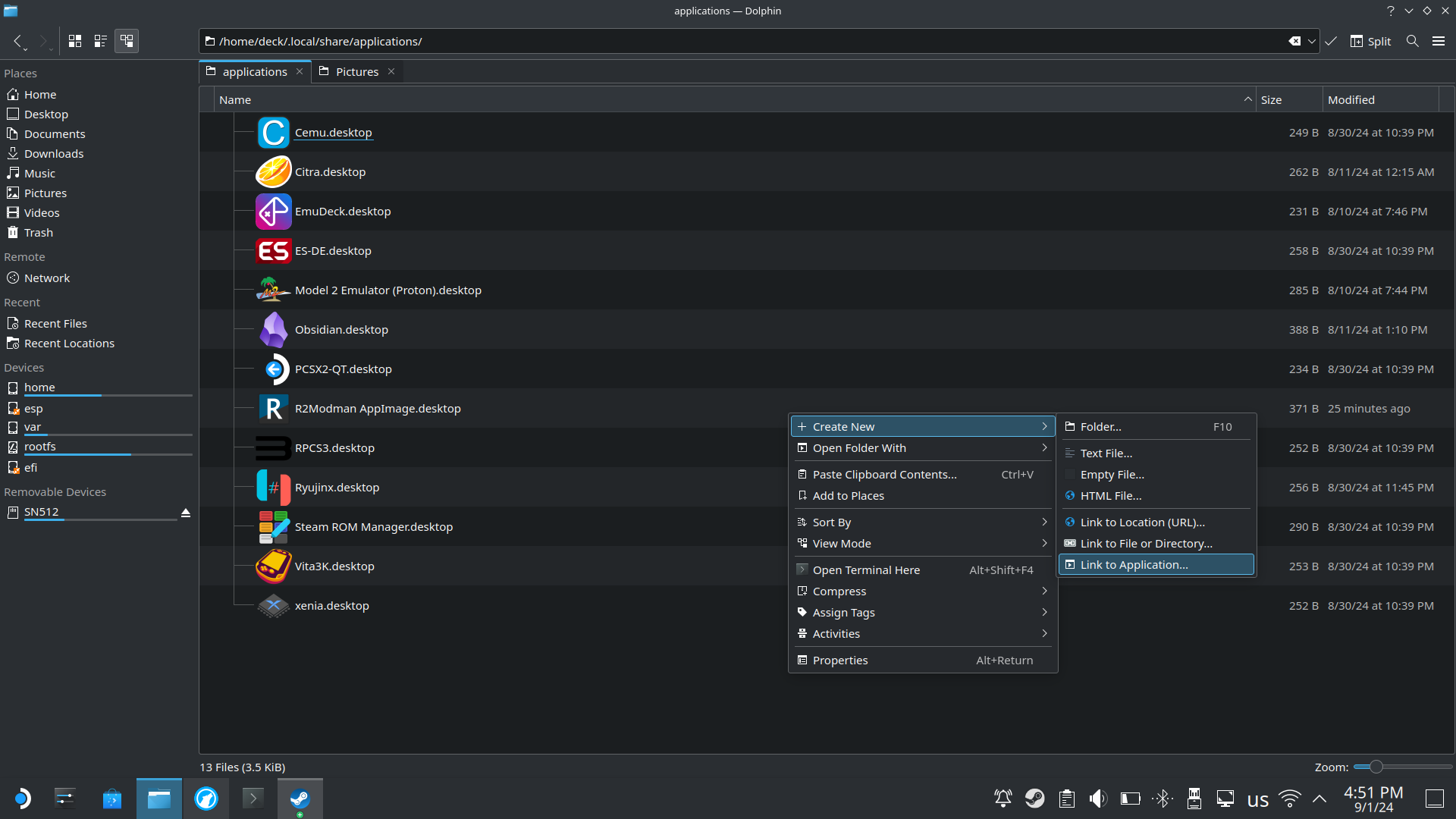Go back with the back arrow
The width and height of the screenshot is (1456, 819).
coord(17,41)
